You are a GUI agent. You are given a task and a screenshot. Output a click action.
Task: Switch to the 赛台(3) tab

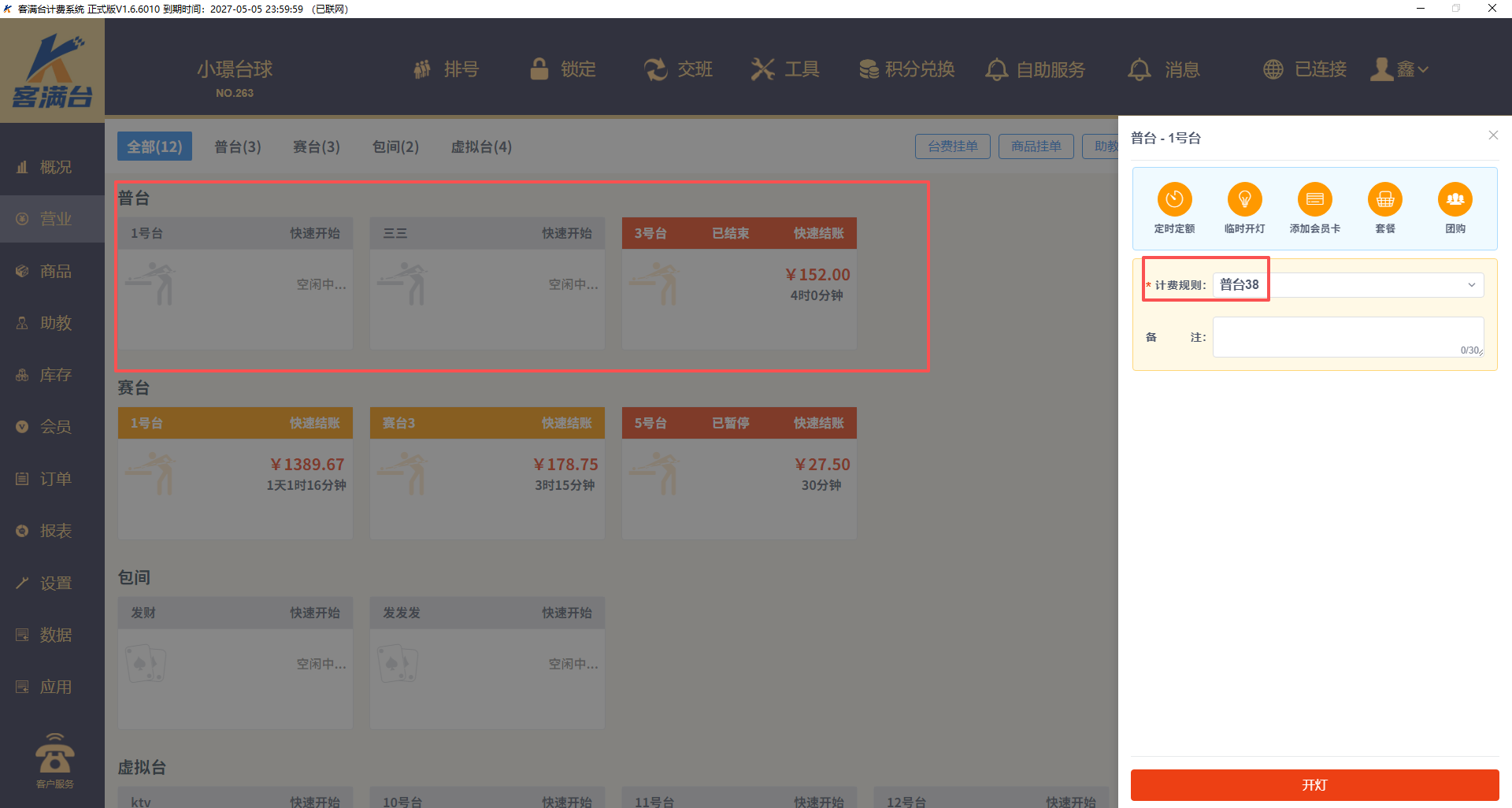pos(316,146)
